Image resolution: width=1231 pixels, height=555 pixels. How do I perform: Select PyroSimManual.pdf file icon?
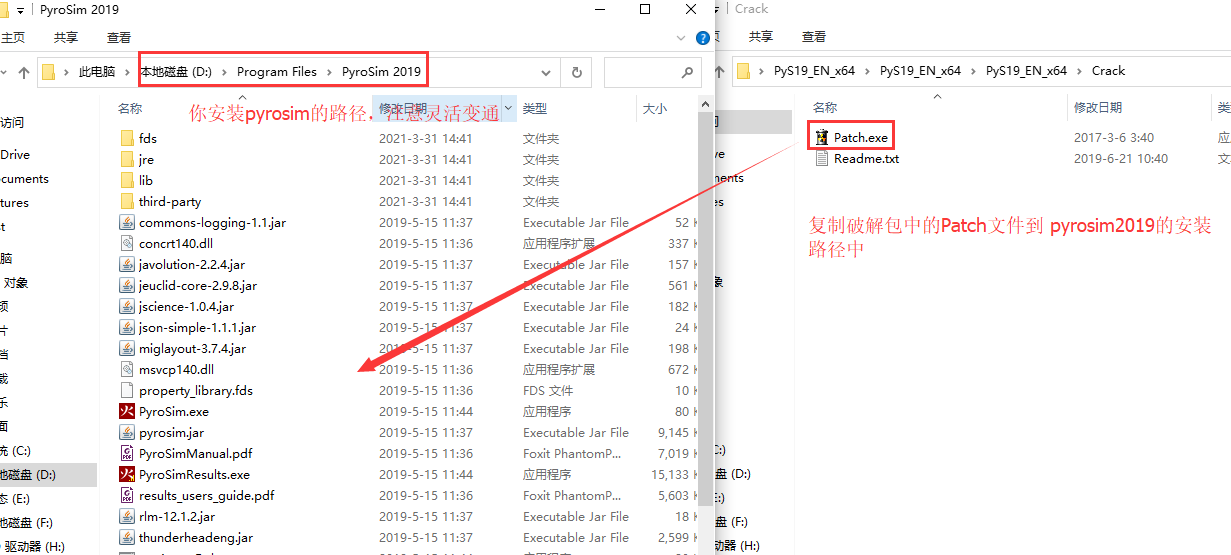pos(127,453)
